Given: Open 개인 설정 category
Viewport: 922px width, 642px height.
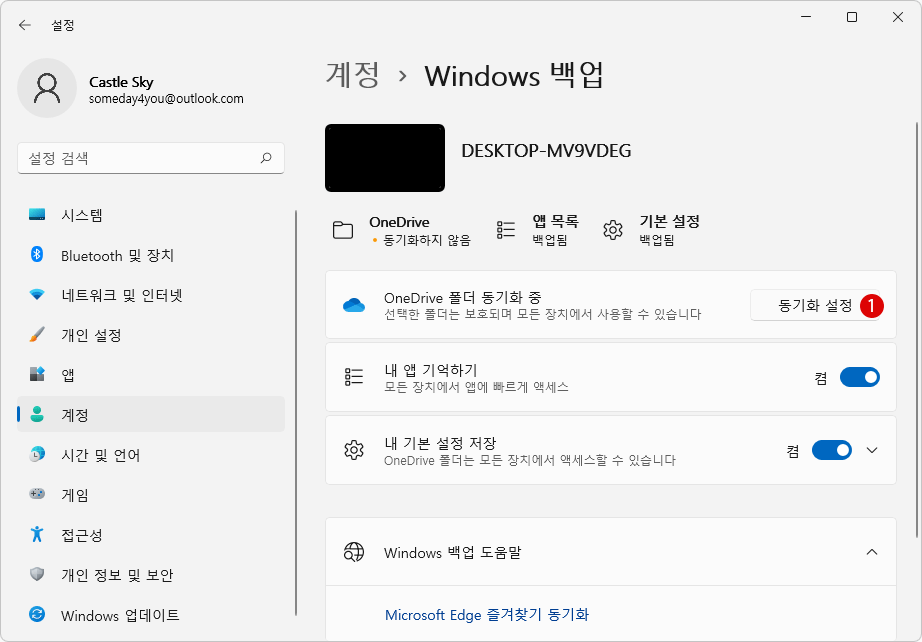Looking at the screenshot, I should coord(151,335).
